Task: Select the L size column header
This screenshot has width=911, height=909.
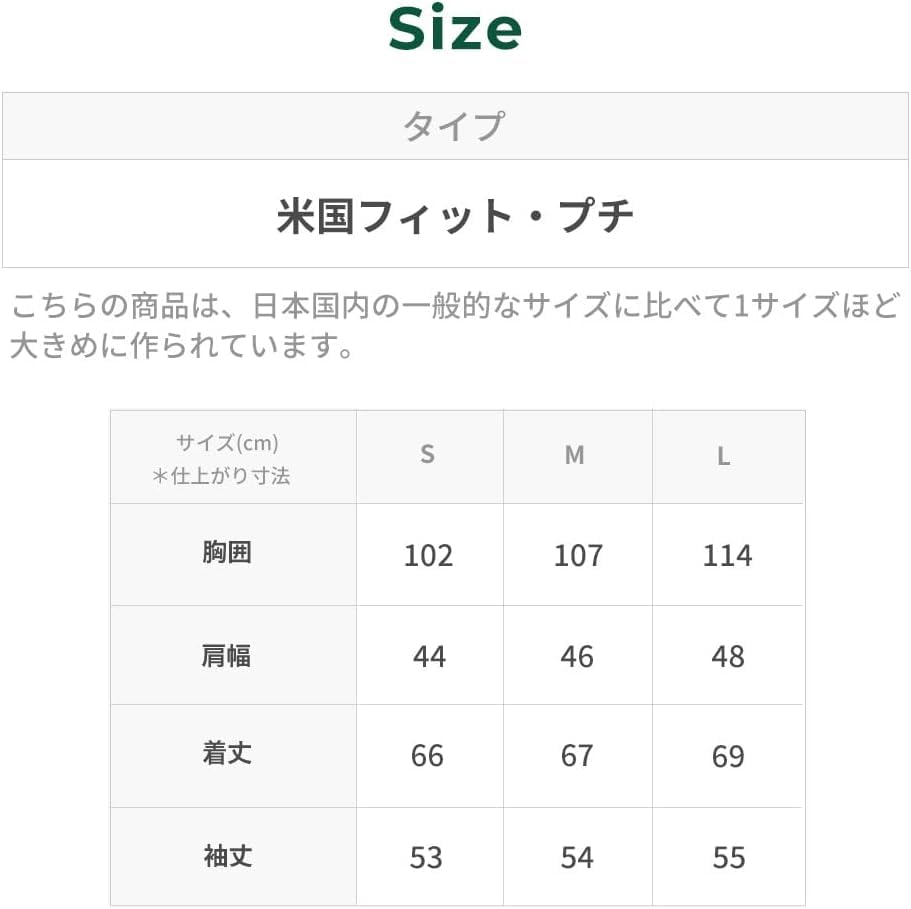Action: [x=723, y=456]
